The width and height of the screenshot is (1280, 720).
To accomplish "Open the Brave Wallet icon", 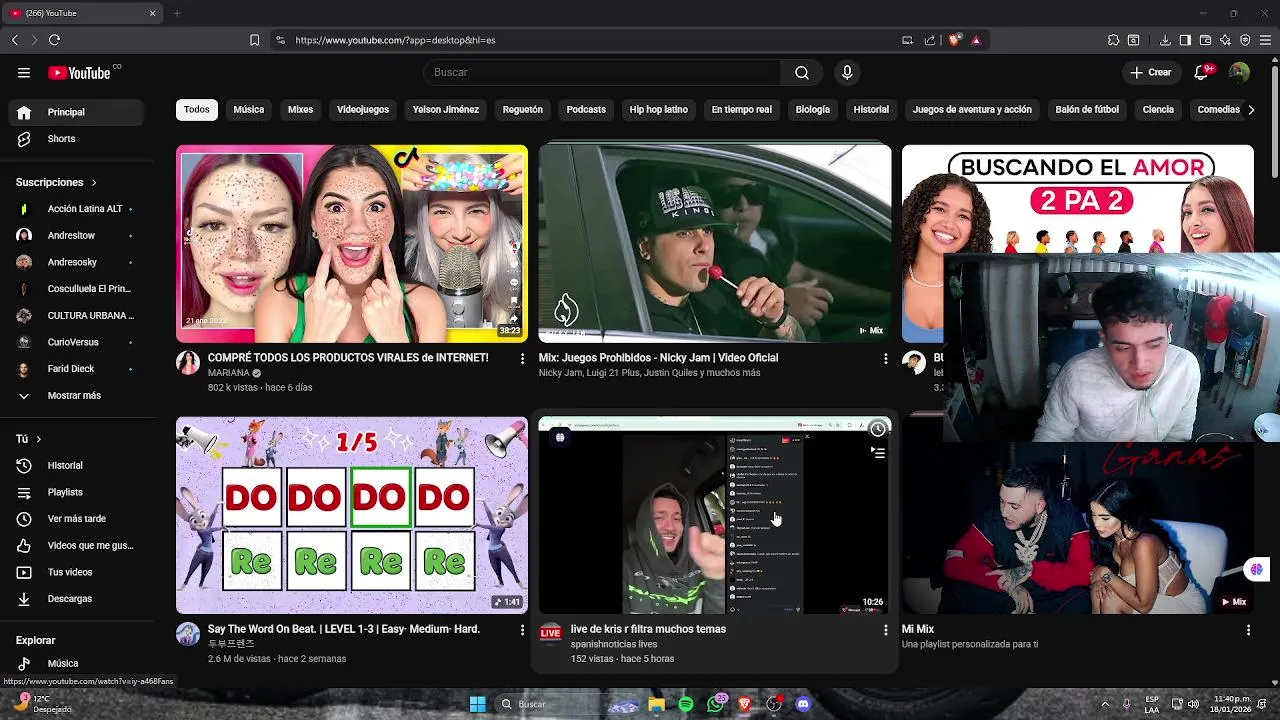I will pyautogui.click(x=1205, y=40).
